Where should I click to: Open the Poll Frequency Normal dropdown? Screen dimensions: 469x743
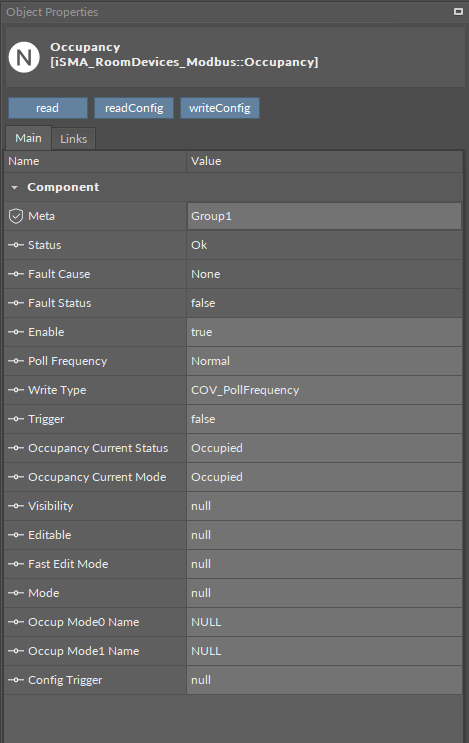[x=325, y=361]
